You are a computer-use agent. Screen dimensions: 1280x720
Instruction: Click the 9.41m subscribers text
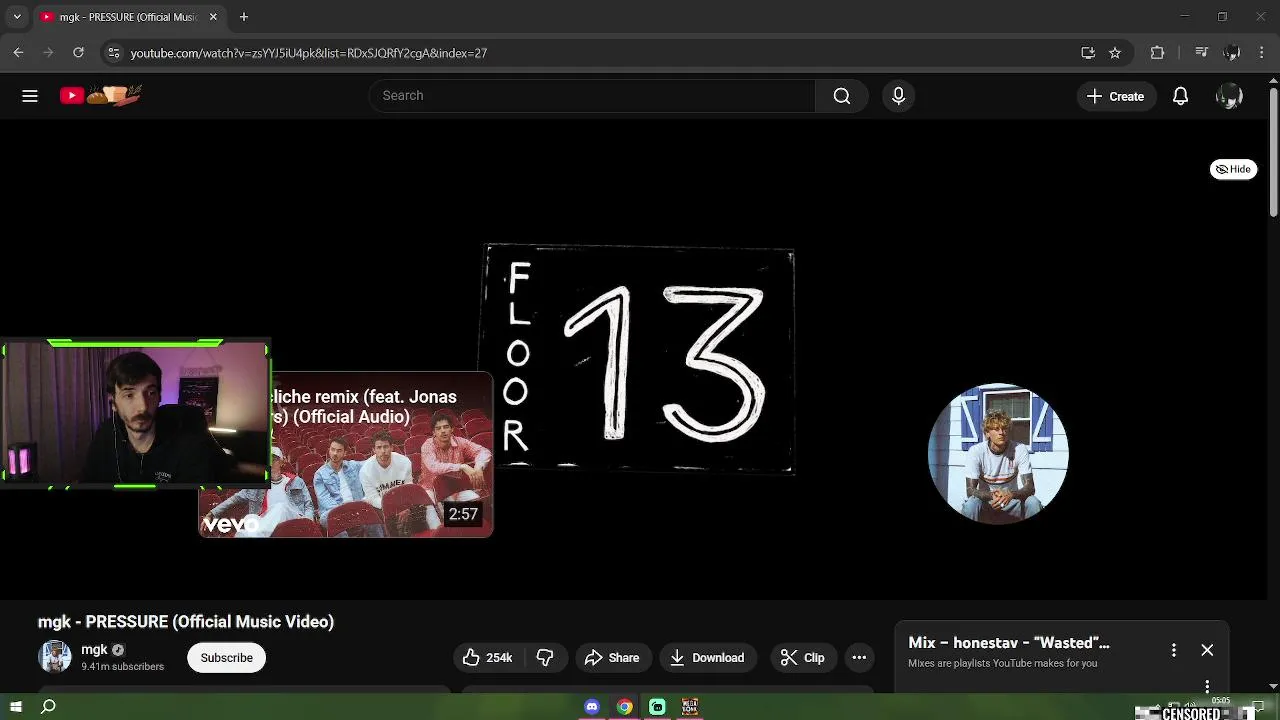[123, 666]
